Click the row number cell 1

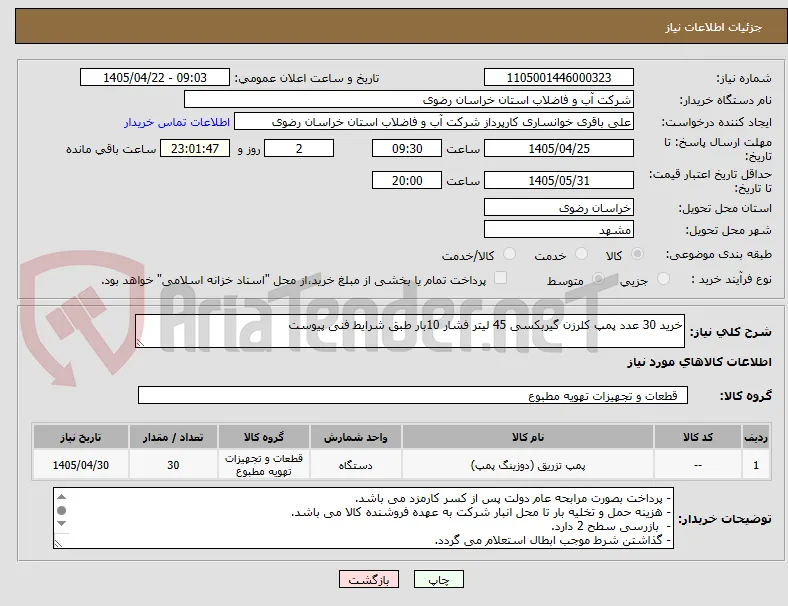(755, 465)
